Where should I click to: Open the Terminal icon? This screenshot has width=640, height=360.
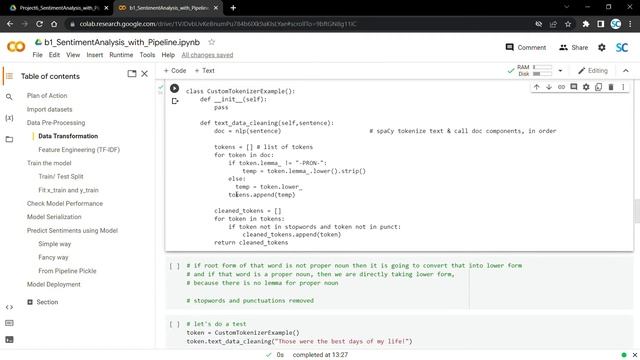pos(9,340)
